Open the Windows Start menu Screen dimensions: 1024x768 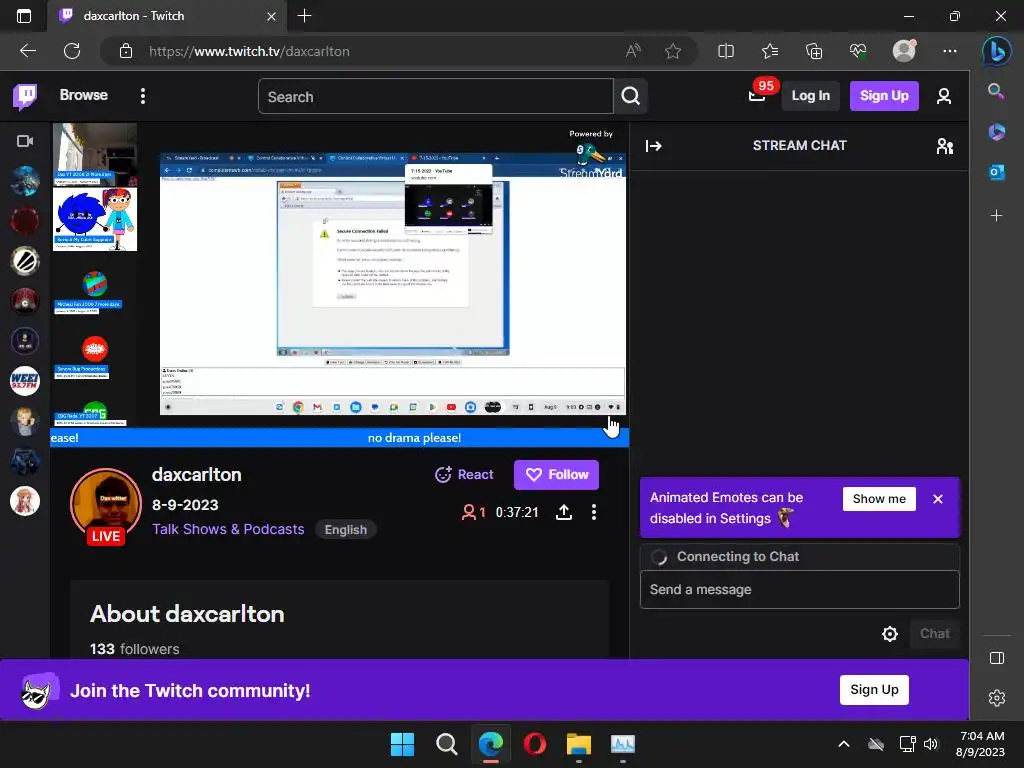tap(402, 744)
